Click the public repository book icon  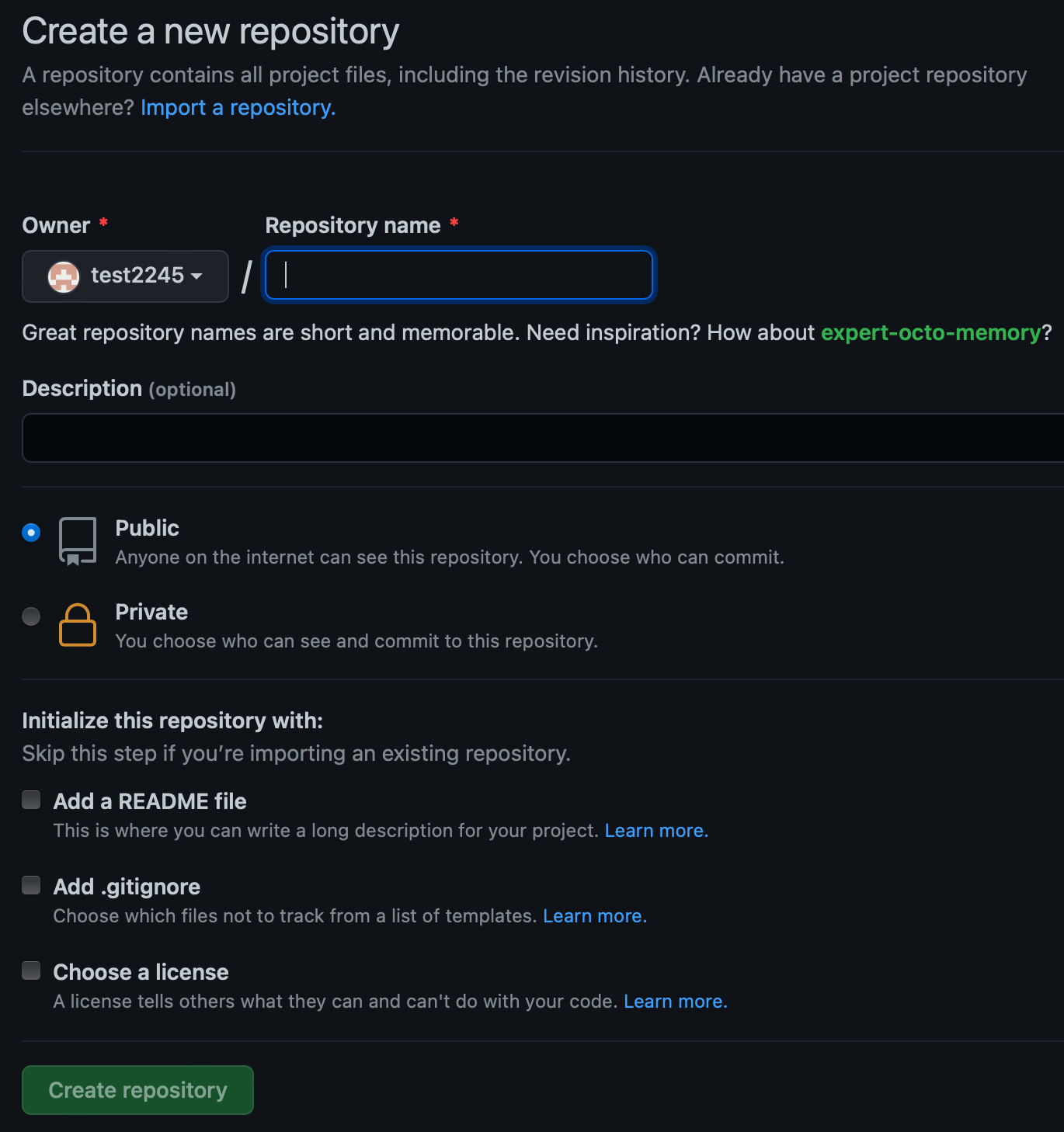pyautogui.click(x=78, y=541)
